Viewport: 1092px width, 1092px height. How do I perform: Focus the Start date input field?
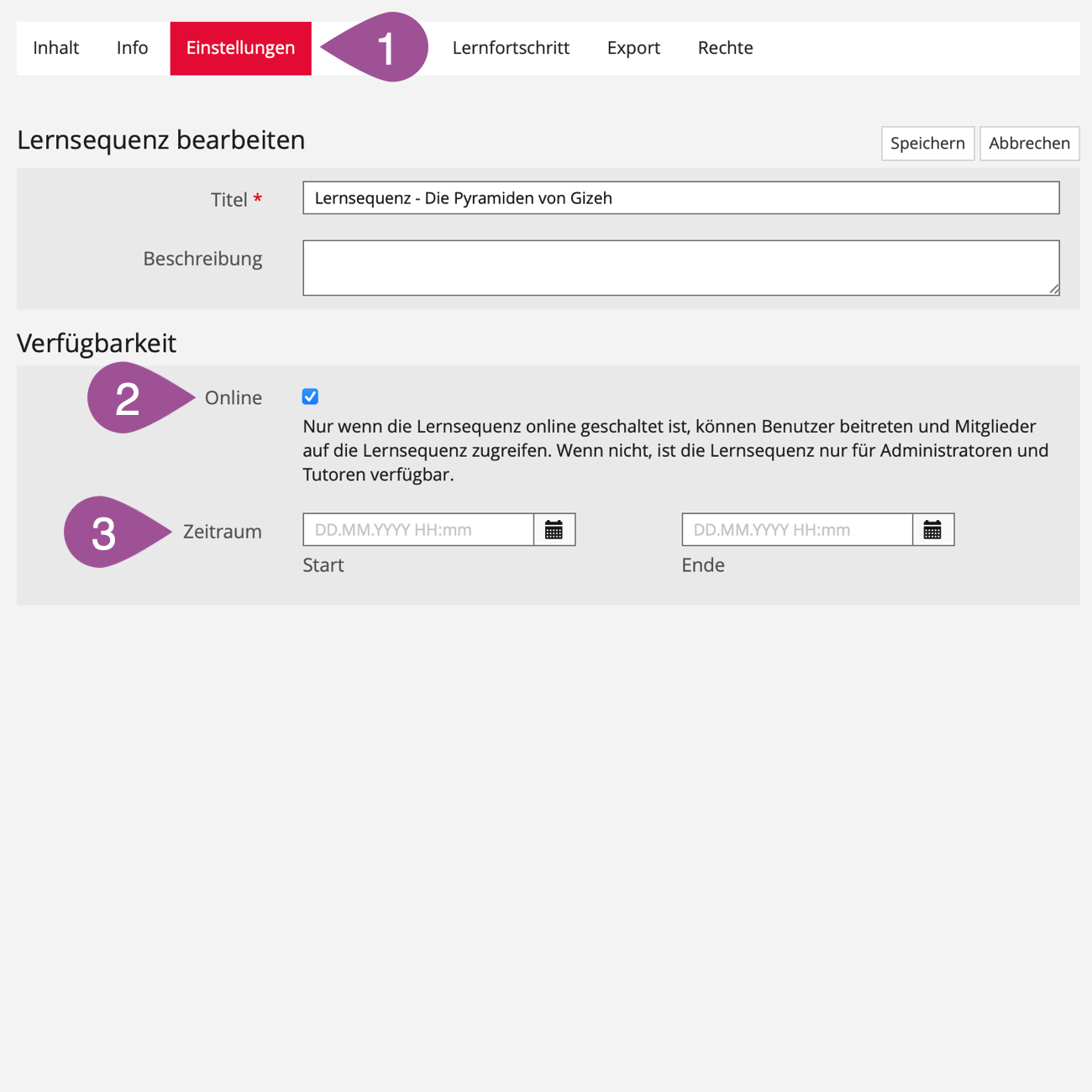(418, 530)
